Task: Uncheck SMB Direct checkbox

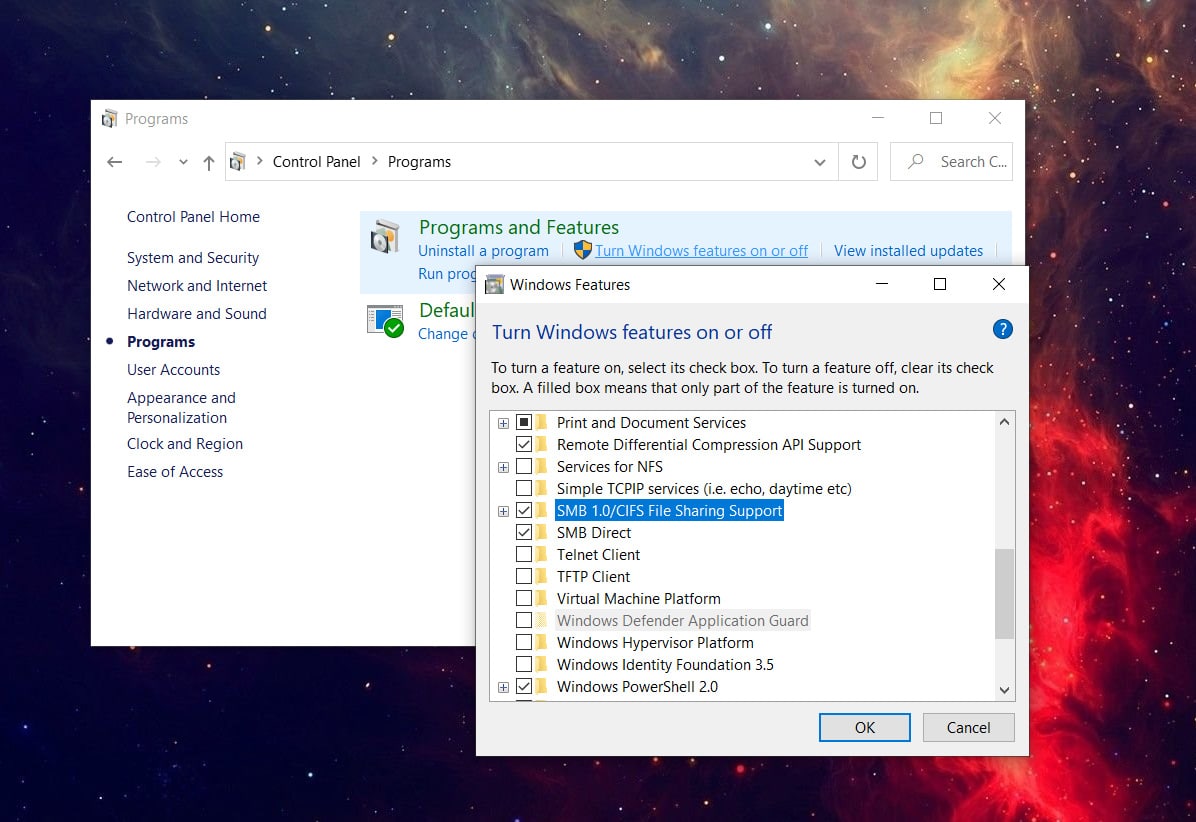Action: click(x=524, y=533)
